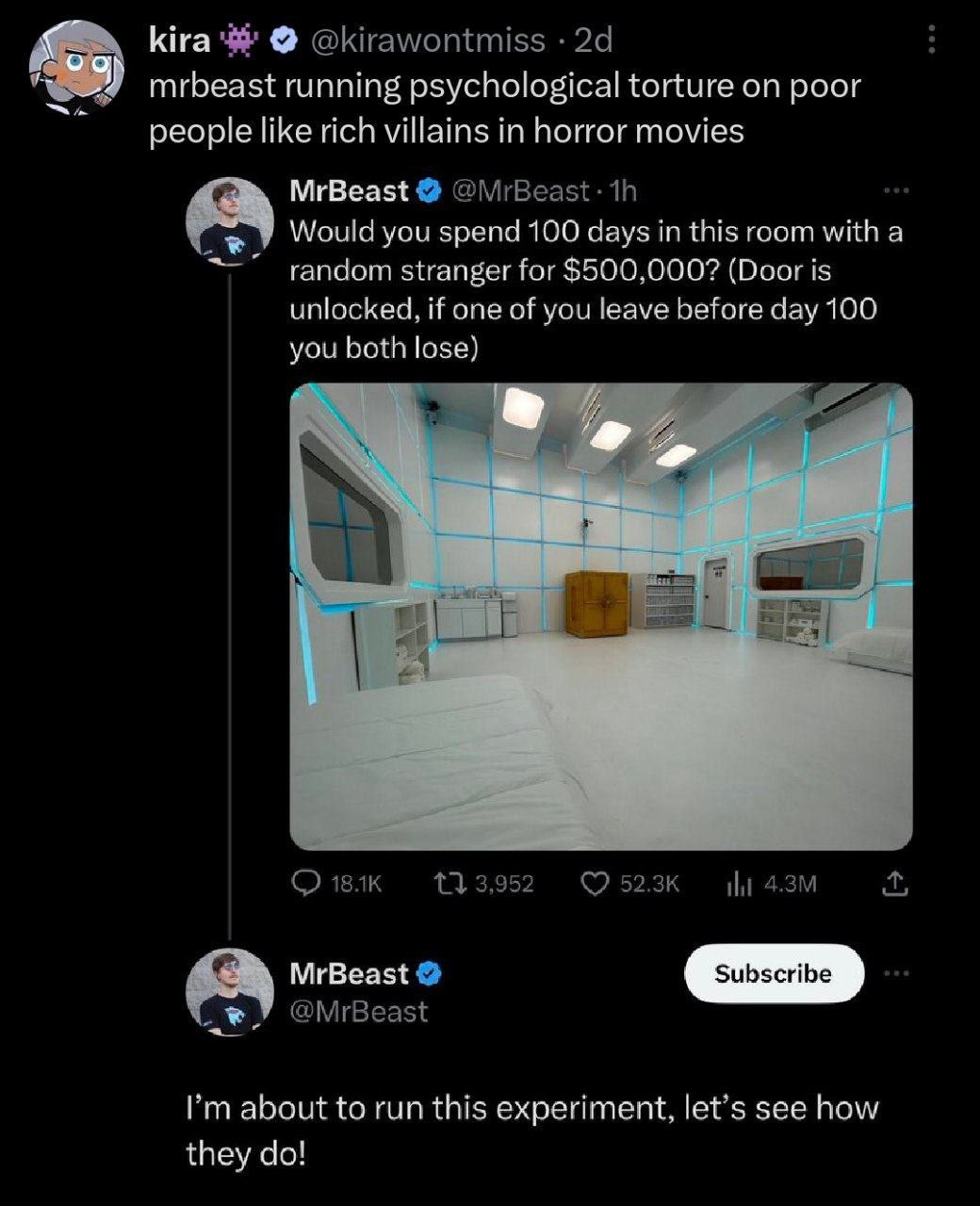Click the reply comment icon showing 18.1K

[x=306, y=883]
